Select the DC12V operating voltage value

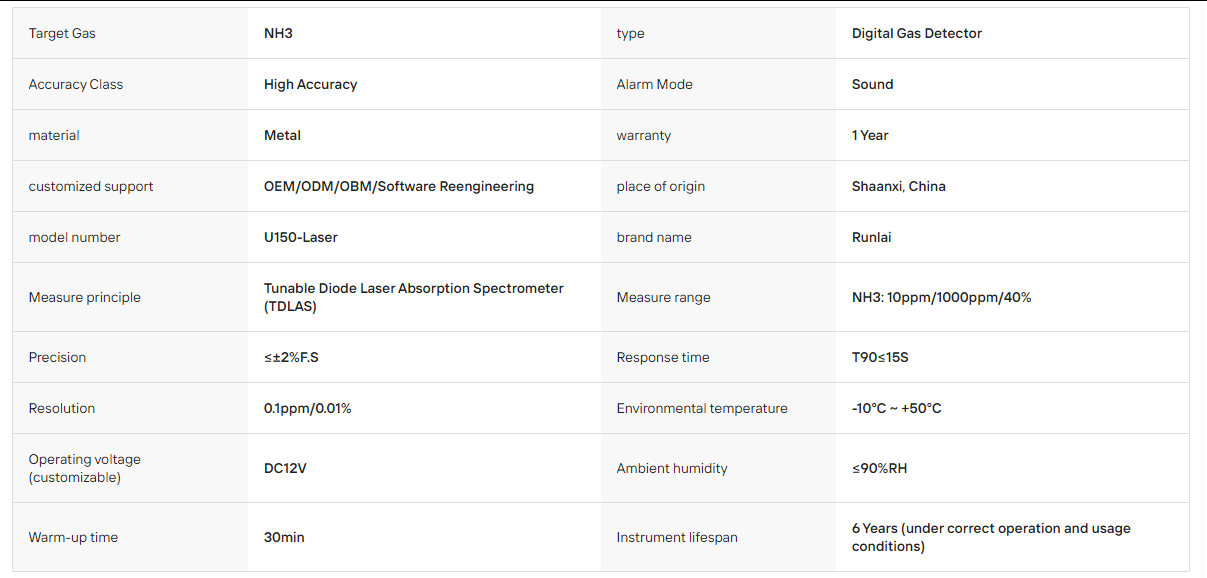click(x=285, y=468)
